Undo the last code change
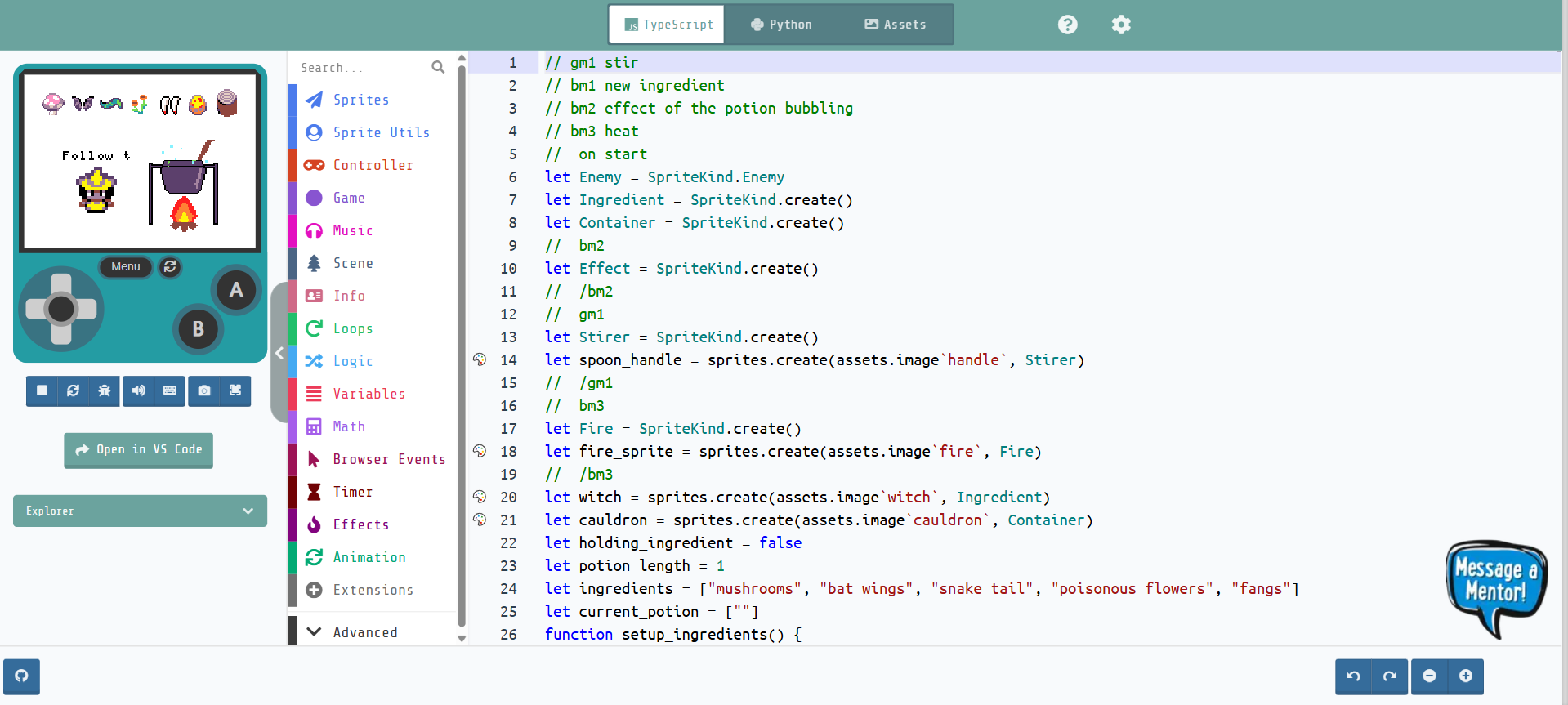The image size is (1568, 705). click(x=1353, y=676)
